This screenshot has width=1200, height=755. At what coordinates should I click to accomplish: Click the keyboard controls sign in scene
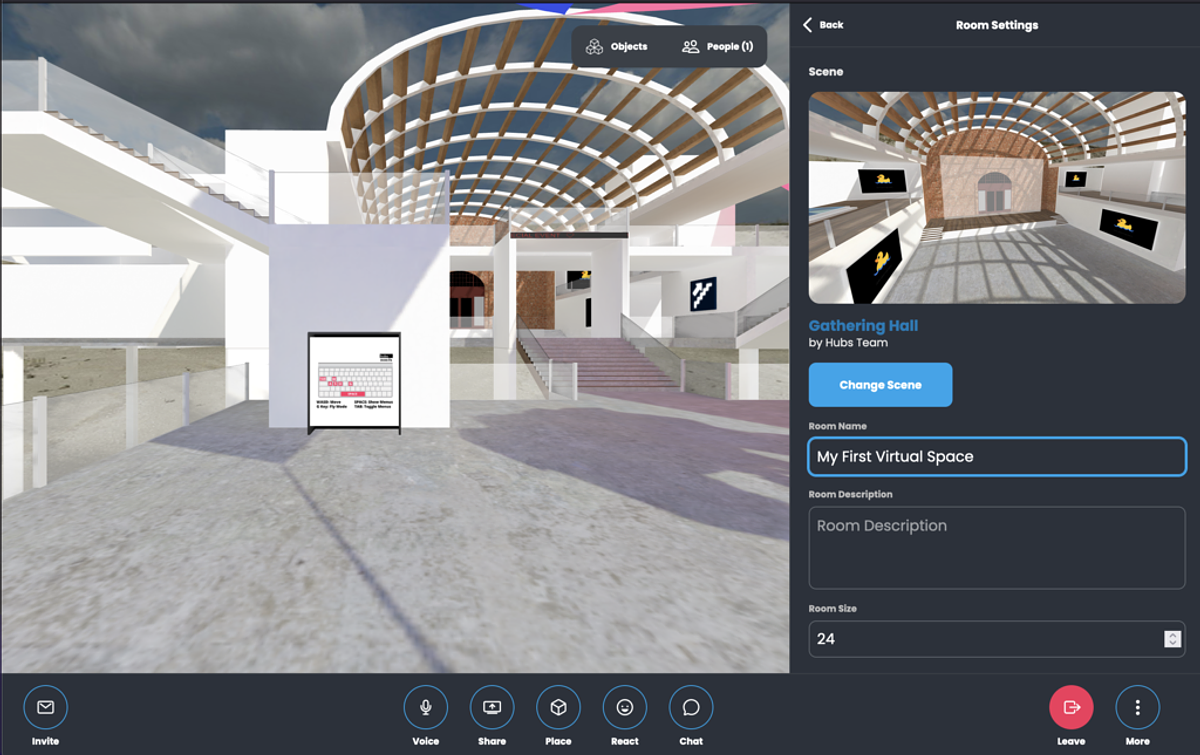tap(354, 383)
